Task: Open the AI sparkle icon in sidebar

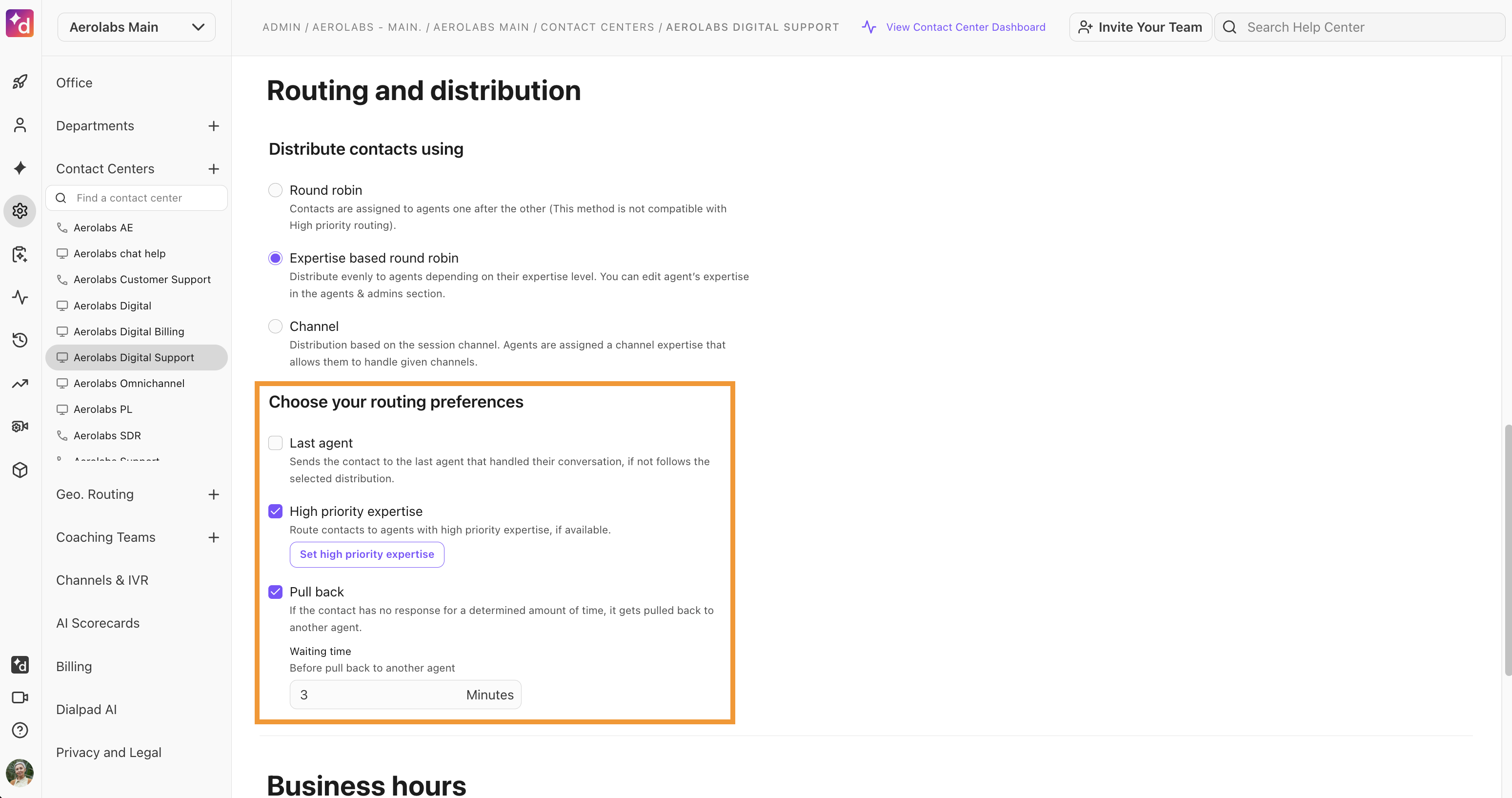Action: (x=20, y=168)
